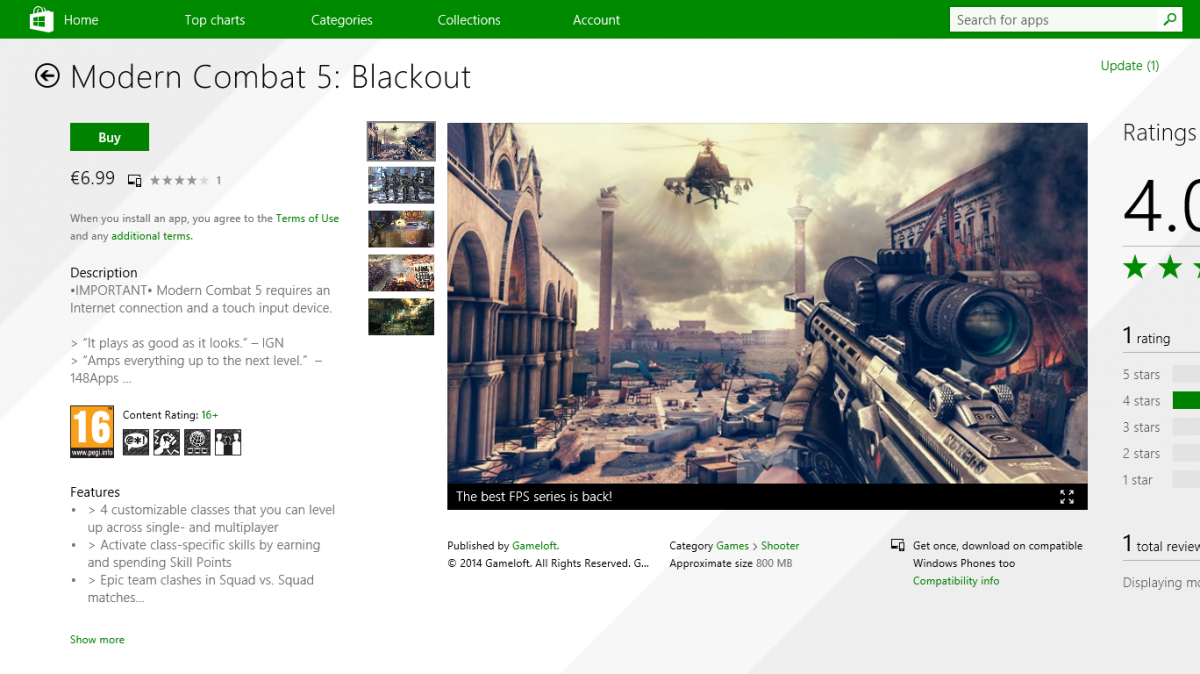
Task: Click the Description heading
Action: coord(104,272)
